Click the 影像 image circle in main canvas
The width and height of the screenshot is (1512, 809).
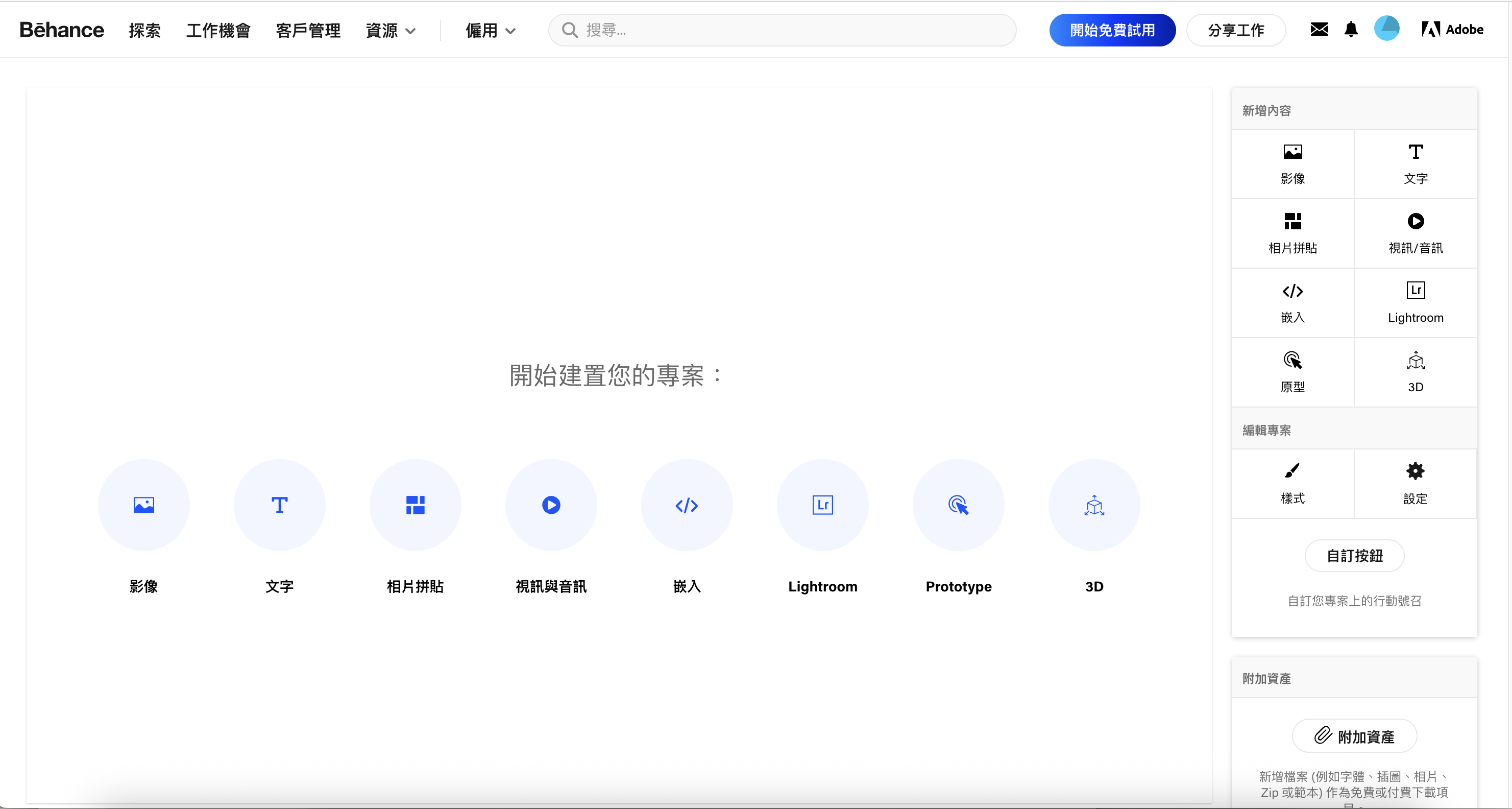(143, 505)
